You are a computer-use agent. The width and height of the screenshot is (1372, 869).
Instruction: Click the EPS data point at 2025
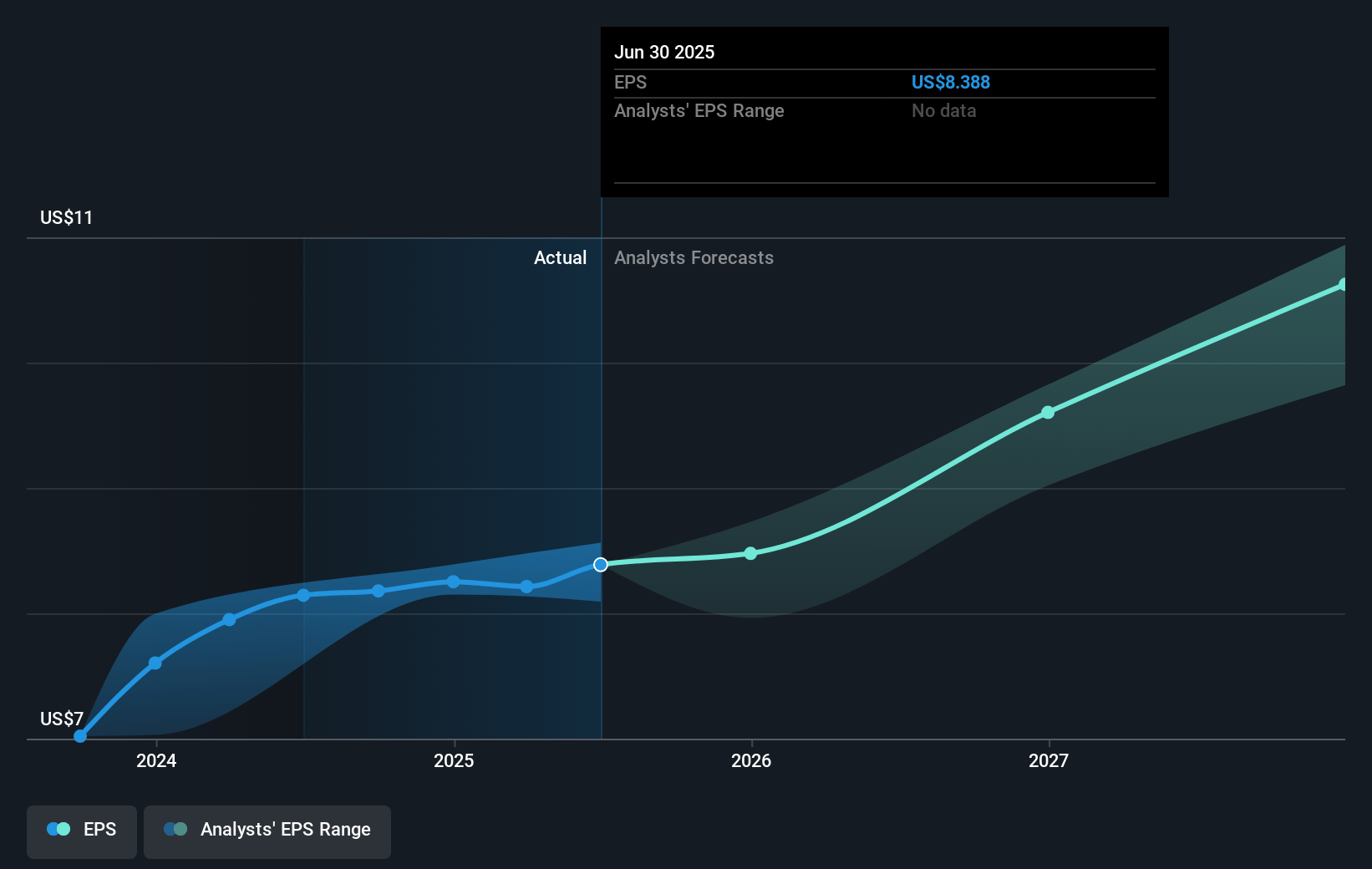(453, 582)
